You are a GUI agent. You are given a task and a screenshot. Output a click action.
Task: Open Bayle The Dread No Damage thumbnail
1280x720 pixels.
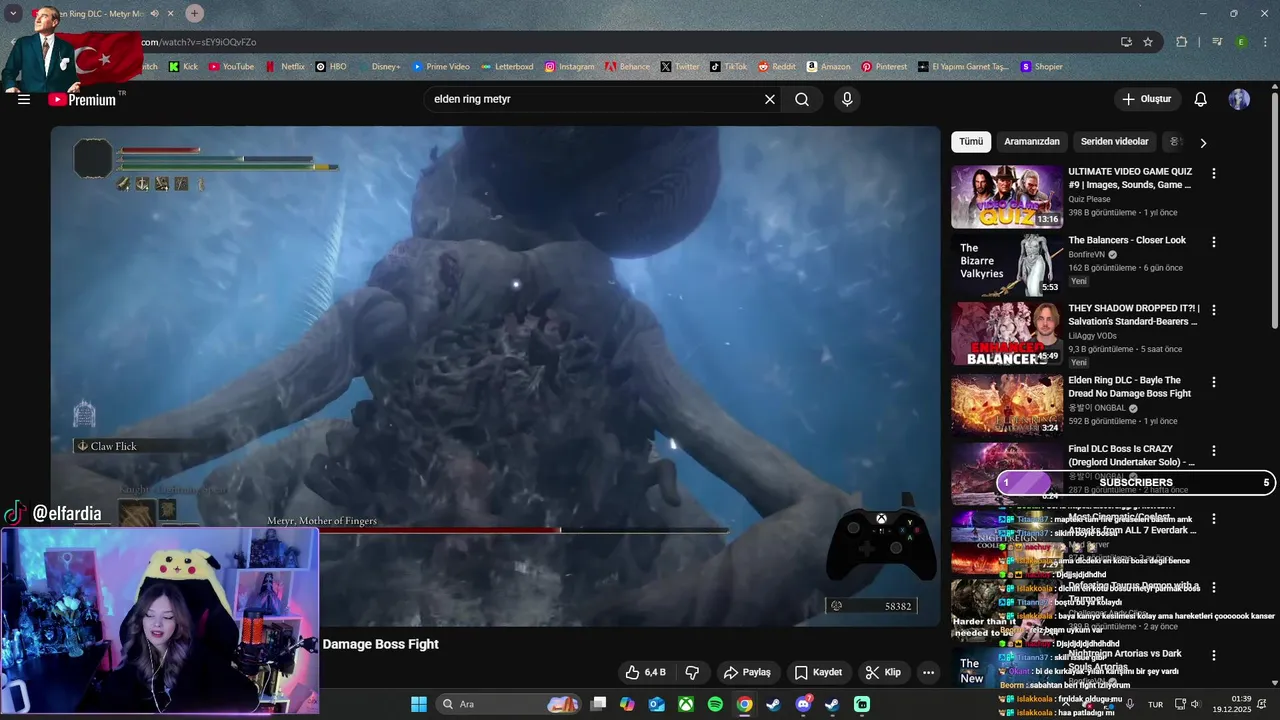[1007, 405]
